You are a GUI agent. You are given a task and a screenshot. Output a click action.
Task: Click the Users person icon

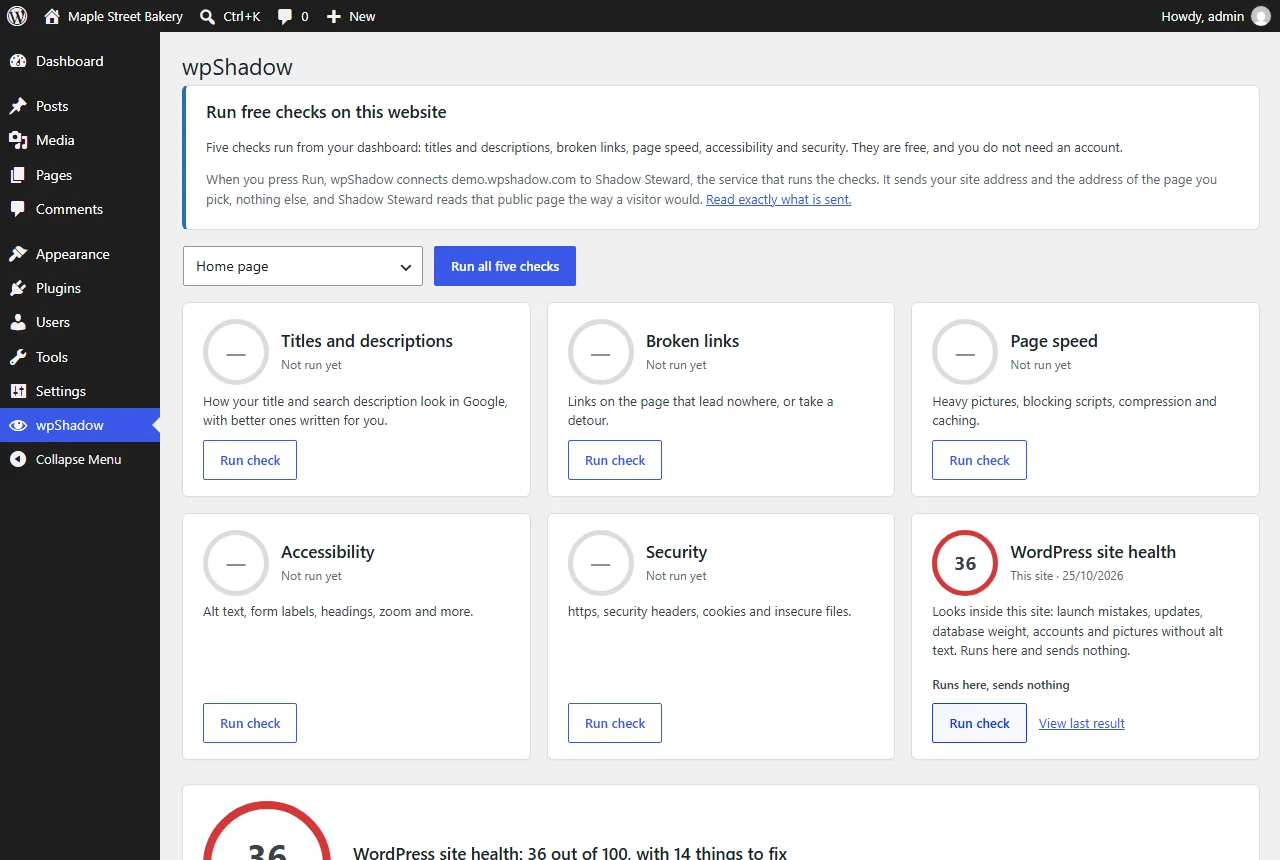[18, 322]
